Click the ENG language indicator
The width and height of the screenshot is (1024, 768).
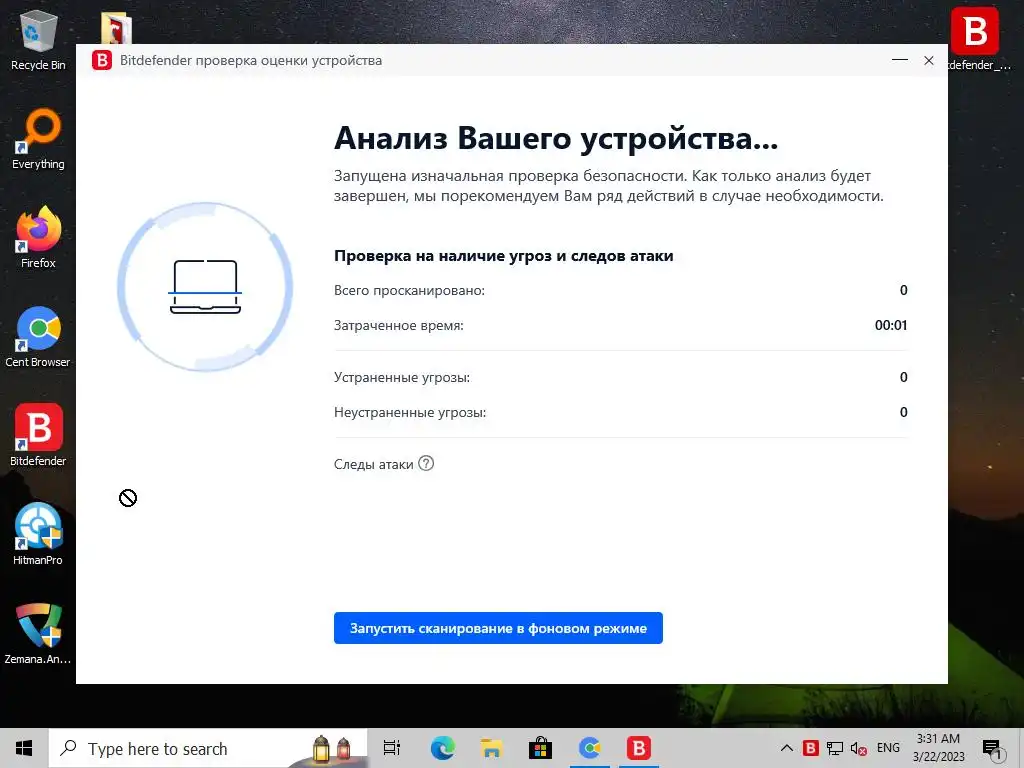click(888, 748)
